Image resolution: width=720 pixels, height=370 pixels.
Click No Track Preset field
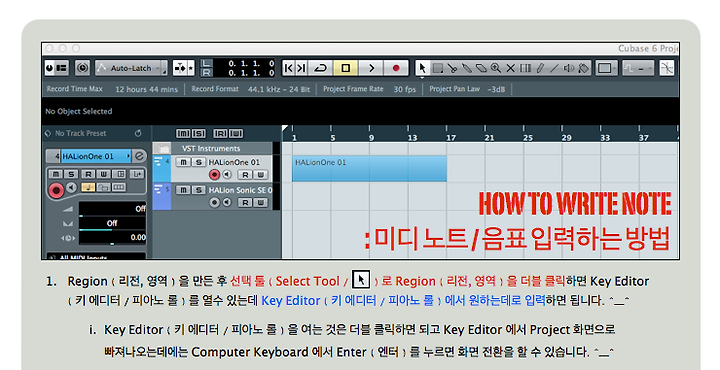click(x=80, y=133)
